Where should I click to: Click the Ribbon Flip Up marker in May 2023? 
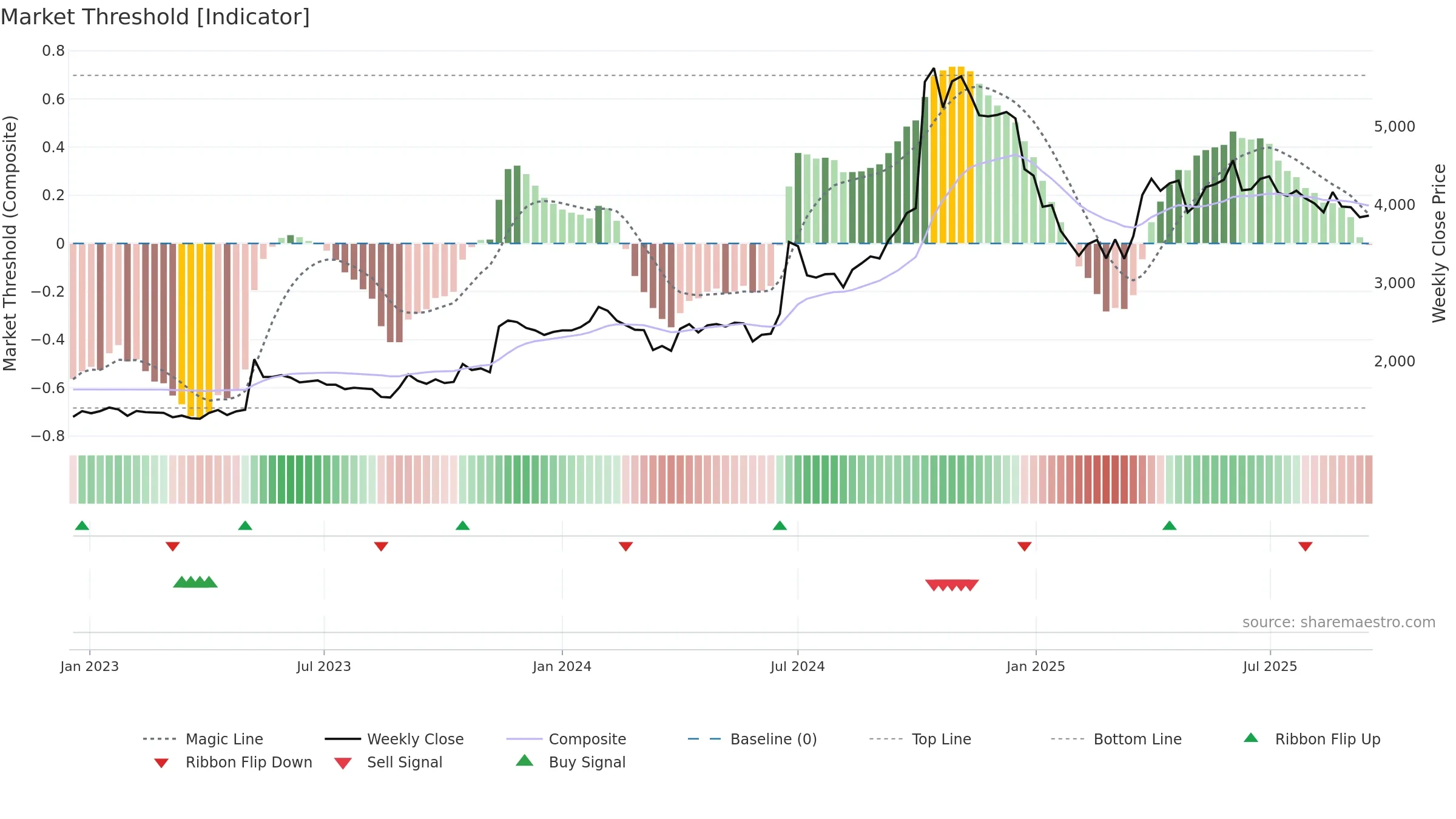(x=245, y=525)
